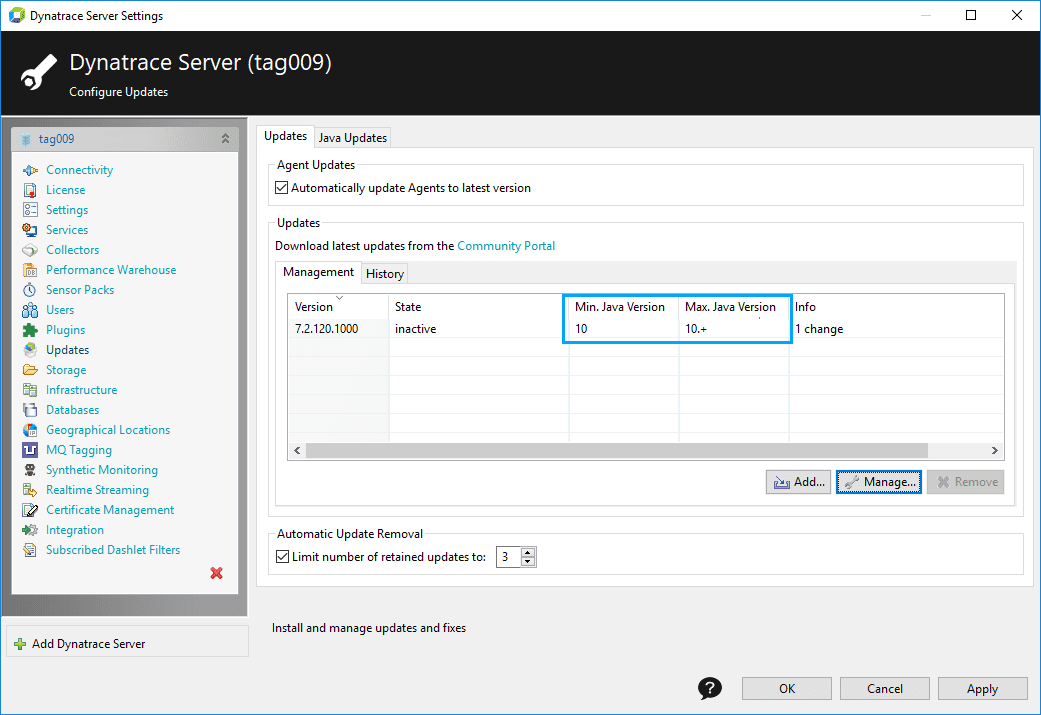Click the Synthetic Monitoring icon
This screenshot has width=1041, height=715.
pos(30,470)
